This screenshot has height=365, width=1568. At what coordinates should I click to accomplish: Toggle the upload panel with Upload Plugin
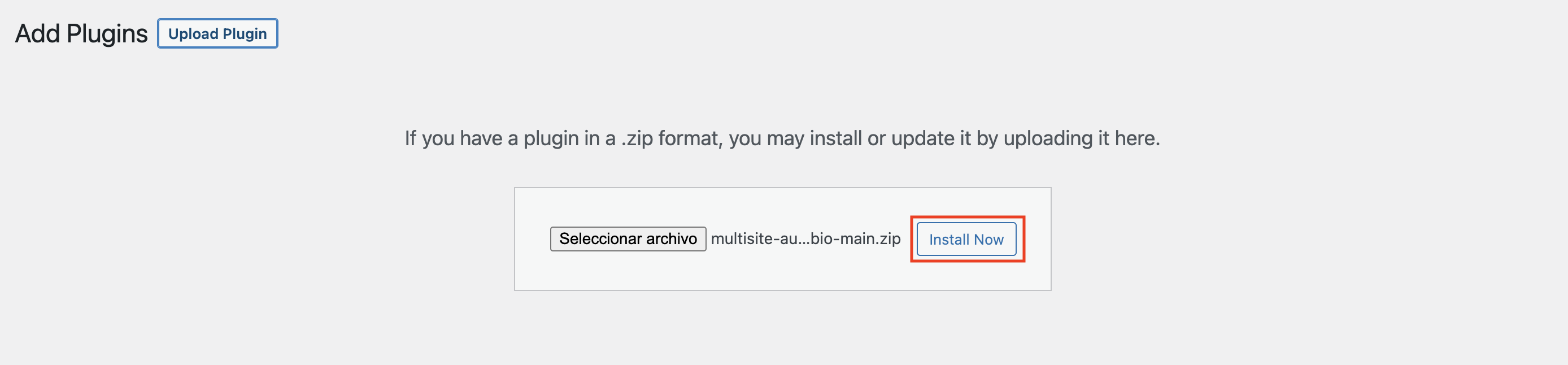217,33
